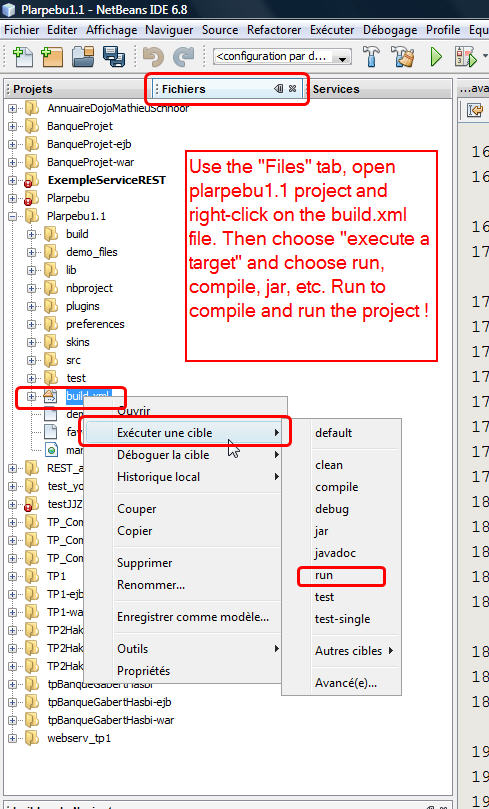Click the Build Project hammer icon
489x809 pixels.
(371, 57)
